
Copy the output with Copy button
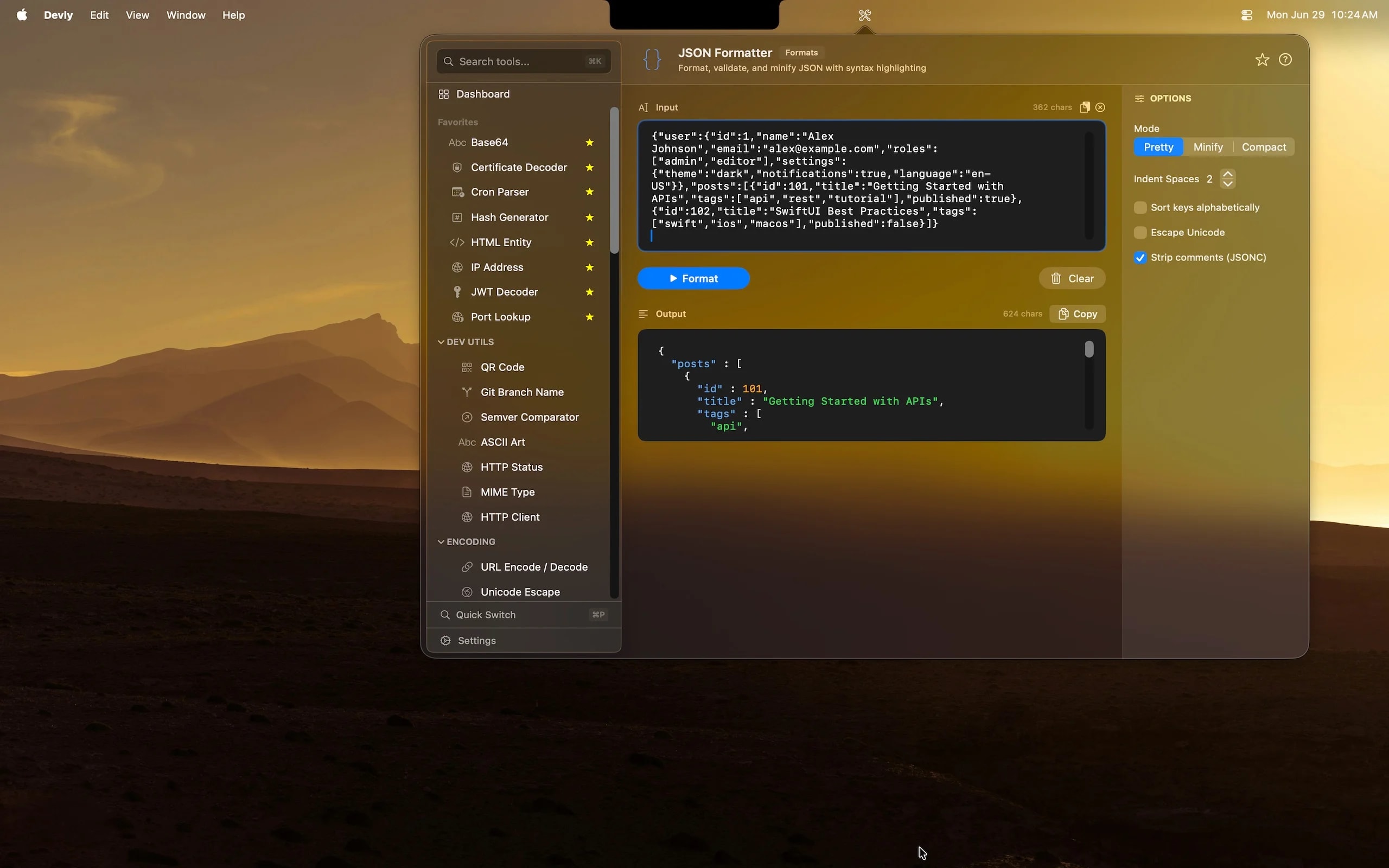1078,314
